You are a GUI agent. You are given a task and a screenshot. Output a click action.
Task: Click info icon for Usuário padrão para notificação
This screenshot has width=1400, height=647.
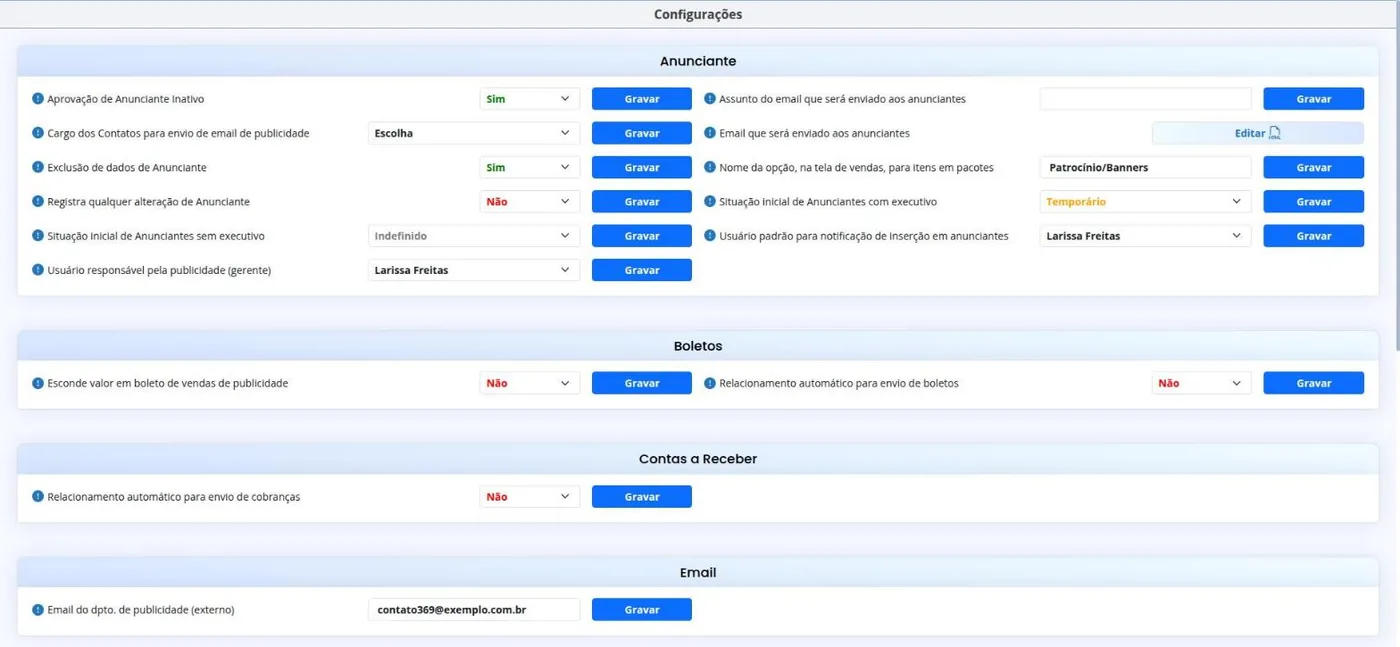coord(710,236)
